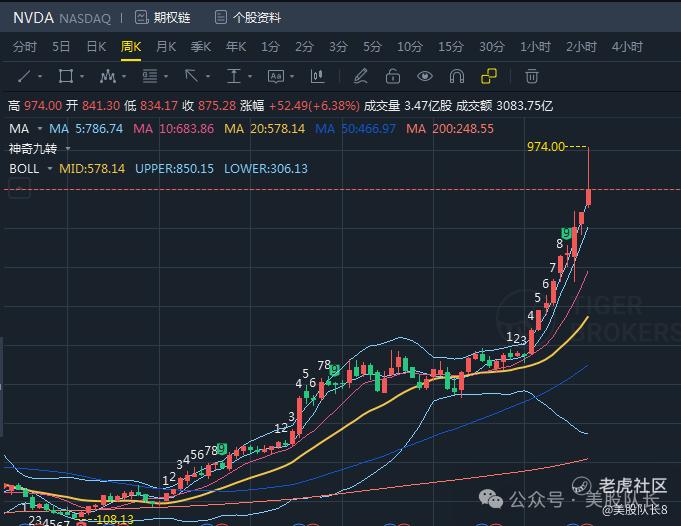Click the 974.00 high price label
681x526 pixels.
[546, 146]
